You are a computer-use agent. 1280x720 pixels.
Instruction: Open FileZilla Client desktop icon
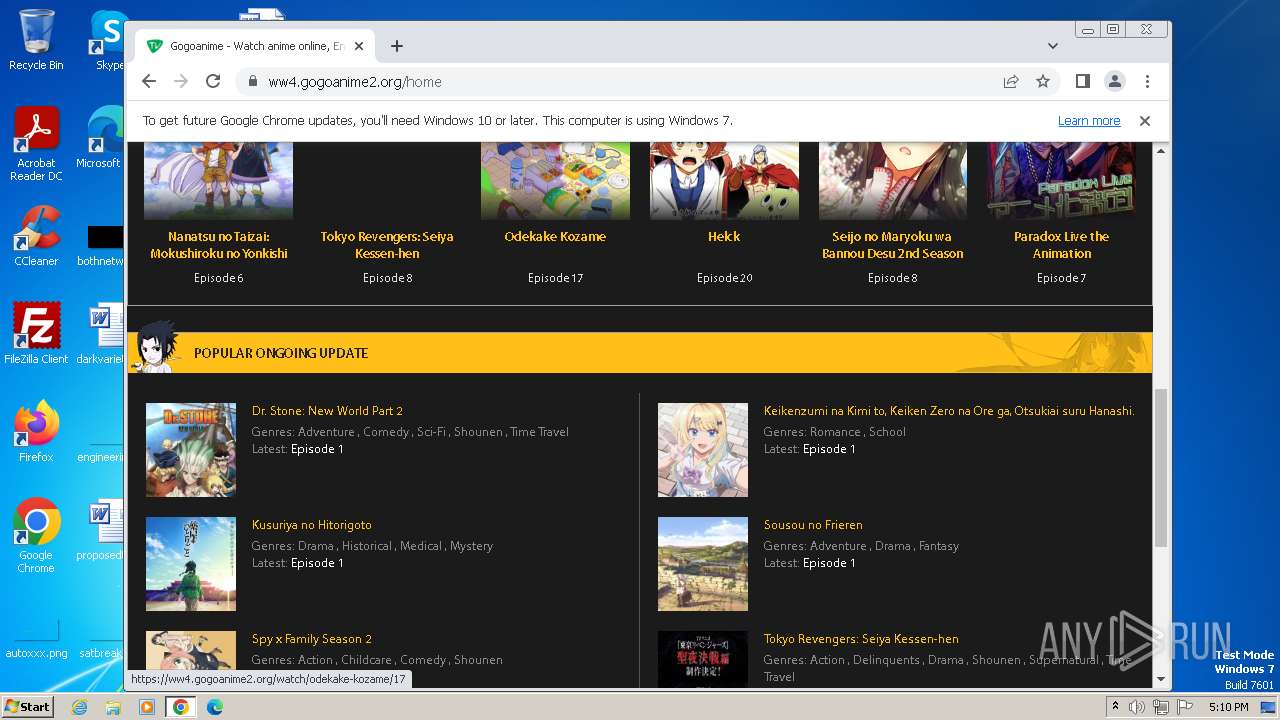click(x=36, y=334)
